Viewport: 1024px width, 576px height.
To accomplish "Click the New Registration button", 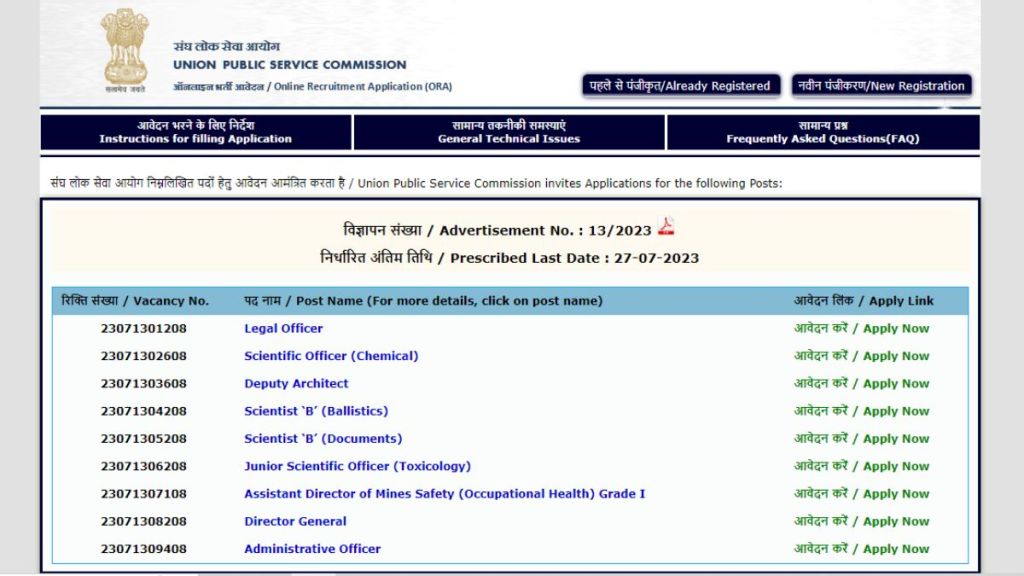I will point(882,86).
